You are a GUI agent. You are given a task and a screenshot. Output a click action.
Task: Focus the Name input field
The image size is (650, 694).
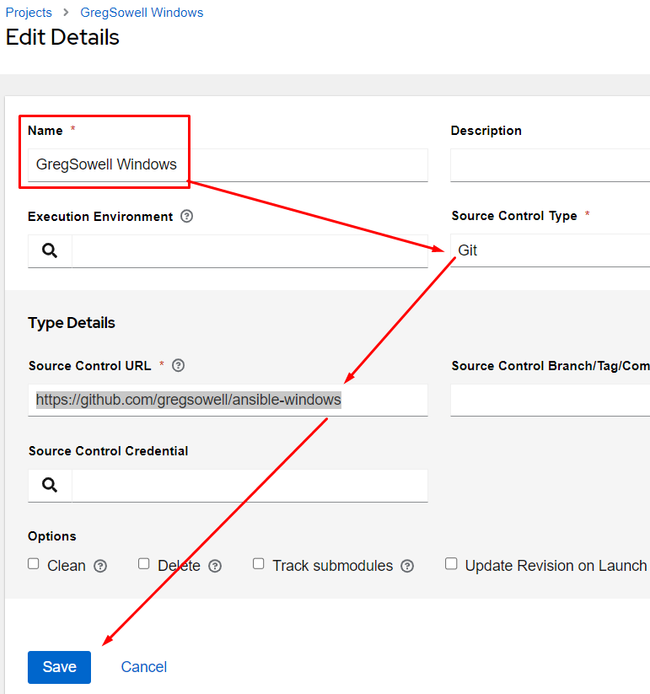click(x=228, y=165)
